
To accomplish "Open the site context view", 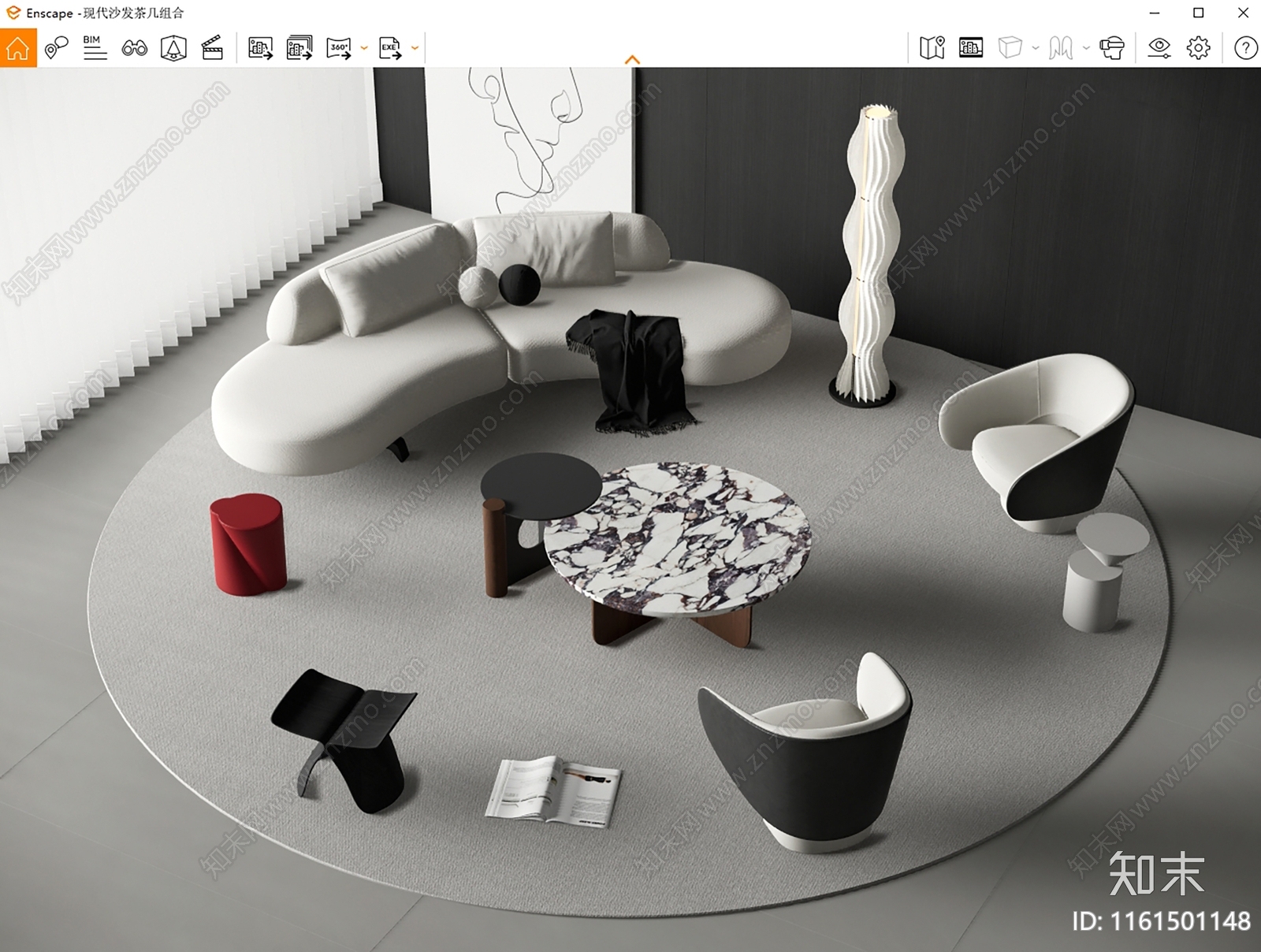I will [173, 48].
